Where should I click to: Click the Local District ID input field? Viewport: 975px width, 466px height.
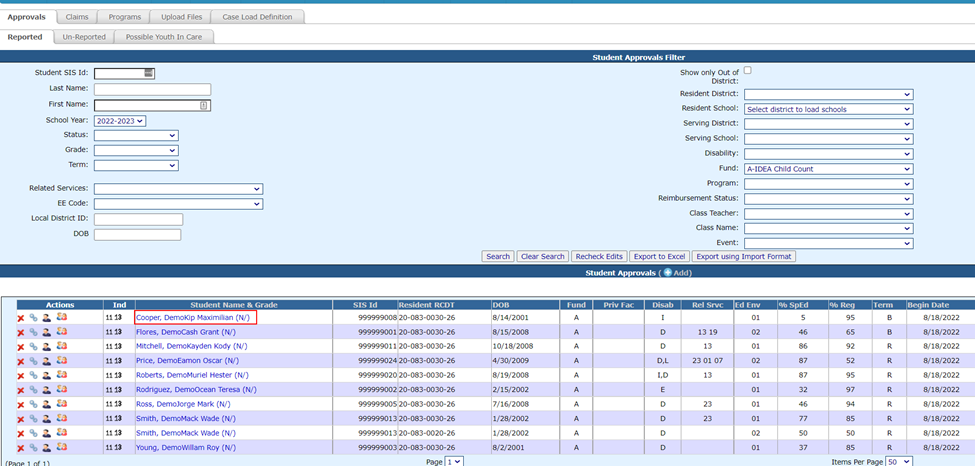coord(138,219)
